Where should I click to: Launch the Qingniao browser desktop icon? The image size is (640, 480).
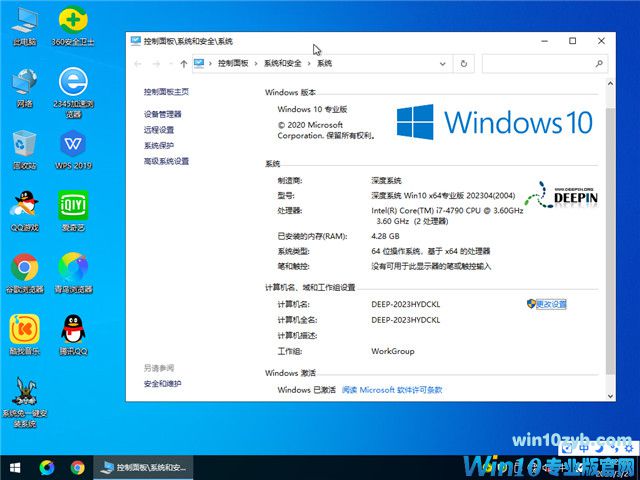73,273
